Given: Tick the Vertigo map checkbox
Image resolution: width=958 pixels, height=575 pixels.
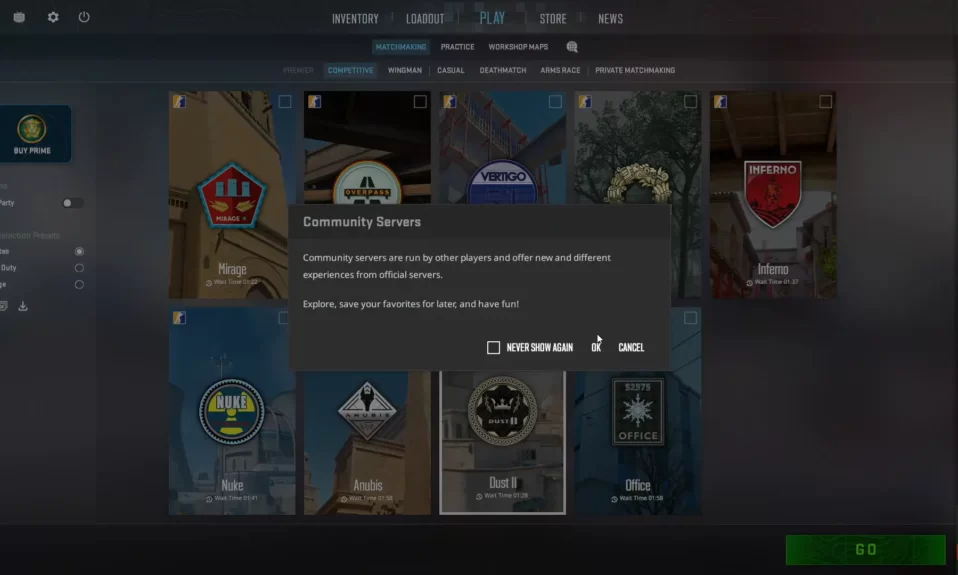Looking at the screenshot, I should click(x=555, y=101).
